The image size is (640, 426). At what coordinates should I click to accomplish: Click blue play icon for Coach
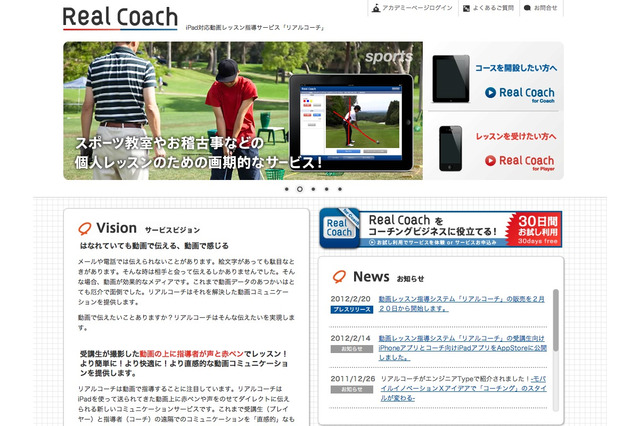click(x=491, y=92)
